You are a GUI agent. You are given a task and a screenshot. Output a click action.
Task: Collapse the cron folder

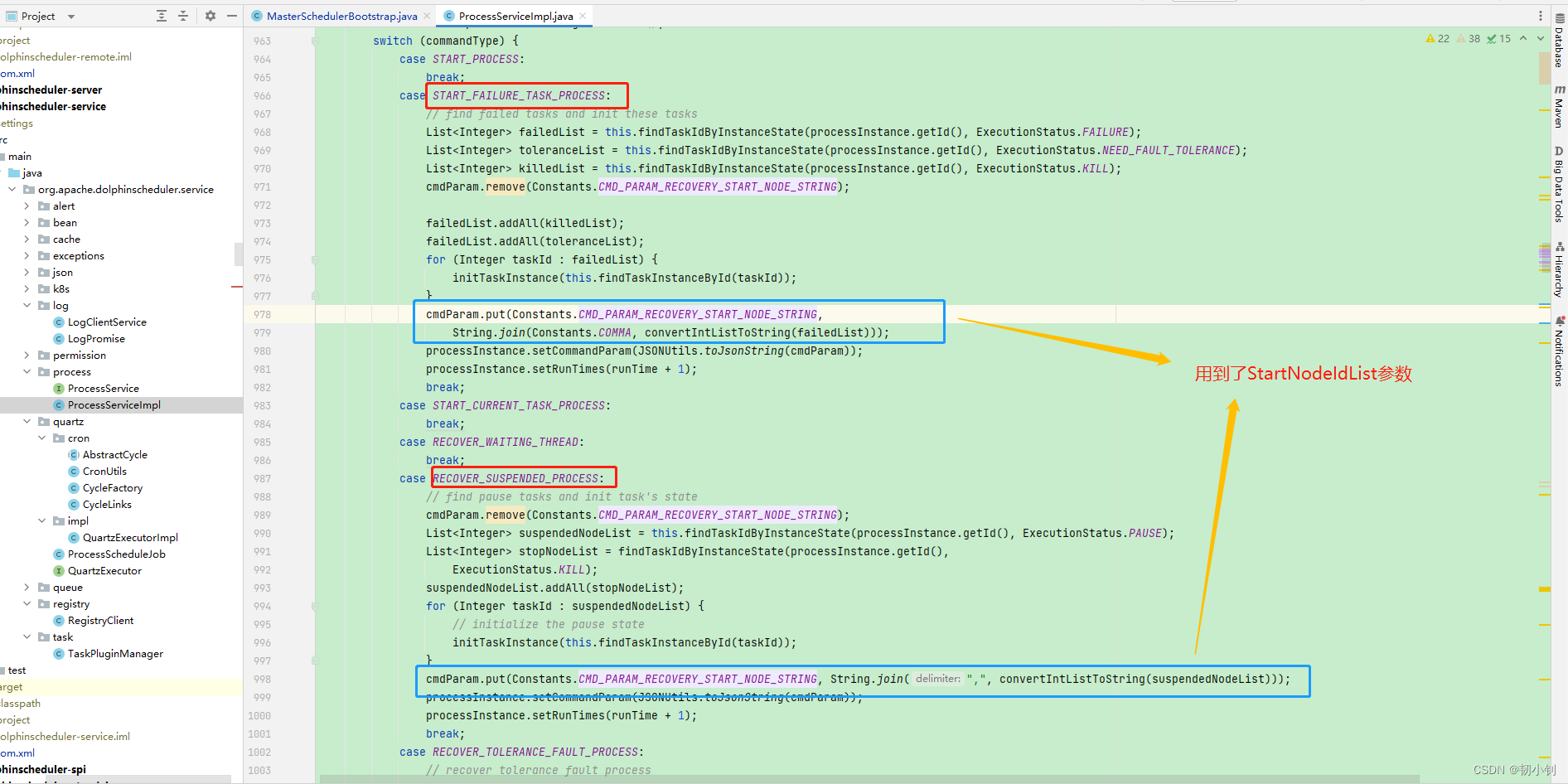point(42,438)
